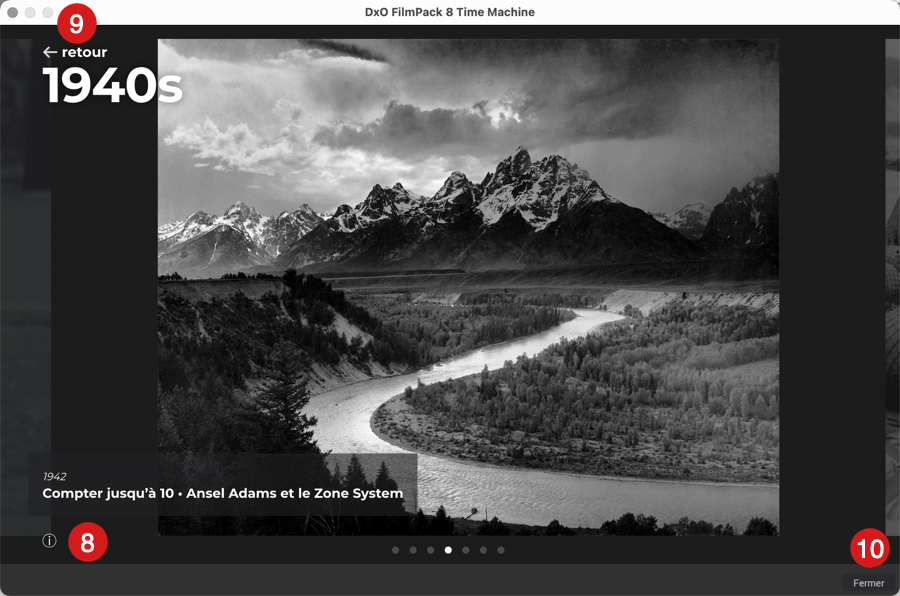Select the second pagination dot
The height and width of the screenshot is (596, 900).
[x=413, y=550]
